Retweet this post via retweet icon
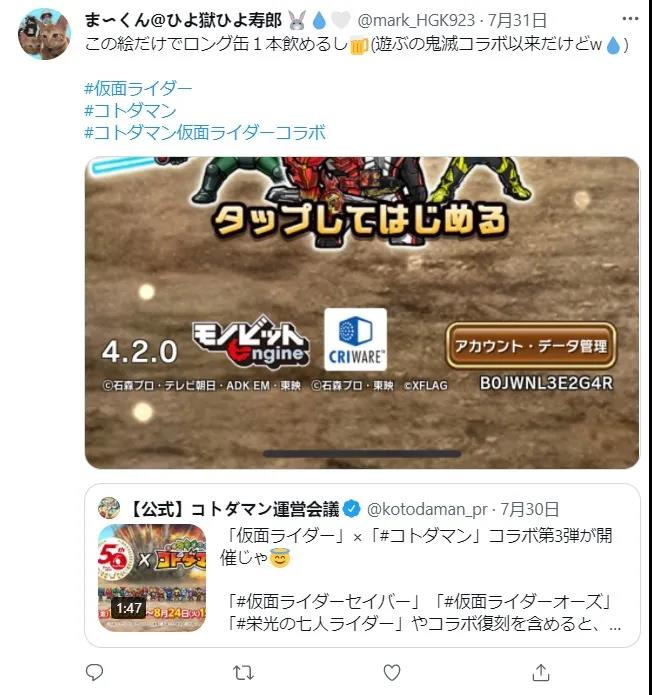The image size is (652, 695). click(243, 673)
